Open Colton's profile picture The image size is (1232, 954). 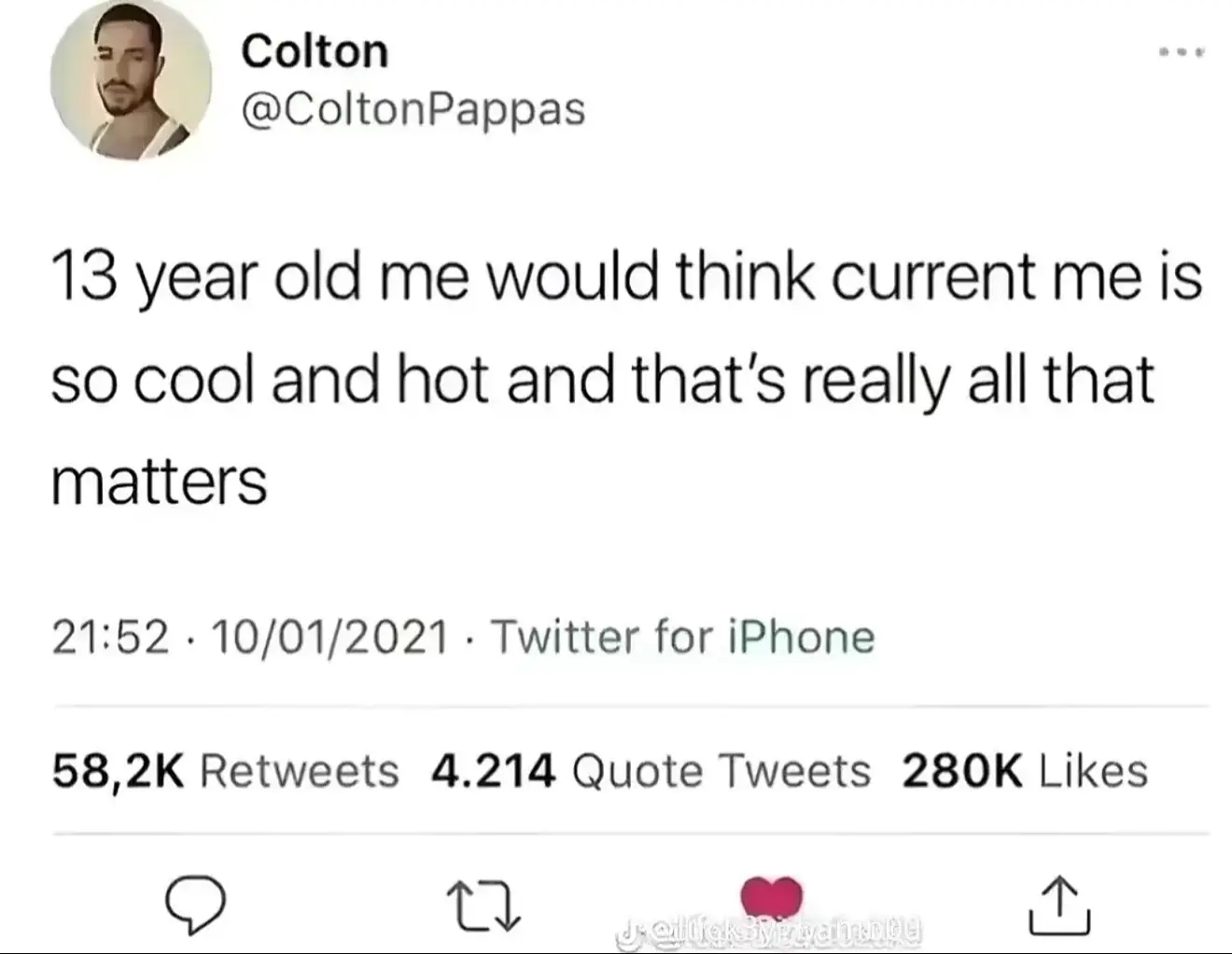(131, 80)
